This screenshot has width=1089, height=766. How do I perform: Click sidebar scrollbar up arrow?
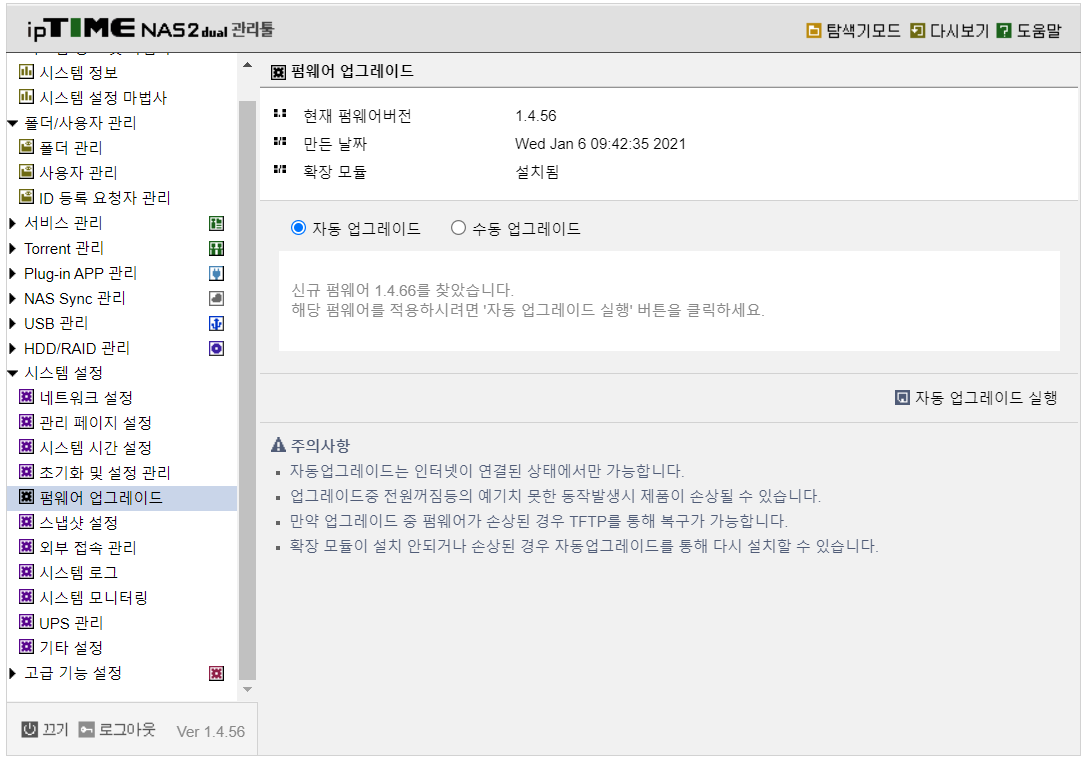pos(247,65)
